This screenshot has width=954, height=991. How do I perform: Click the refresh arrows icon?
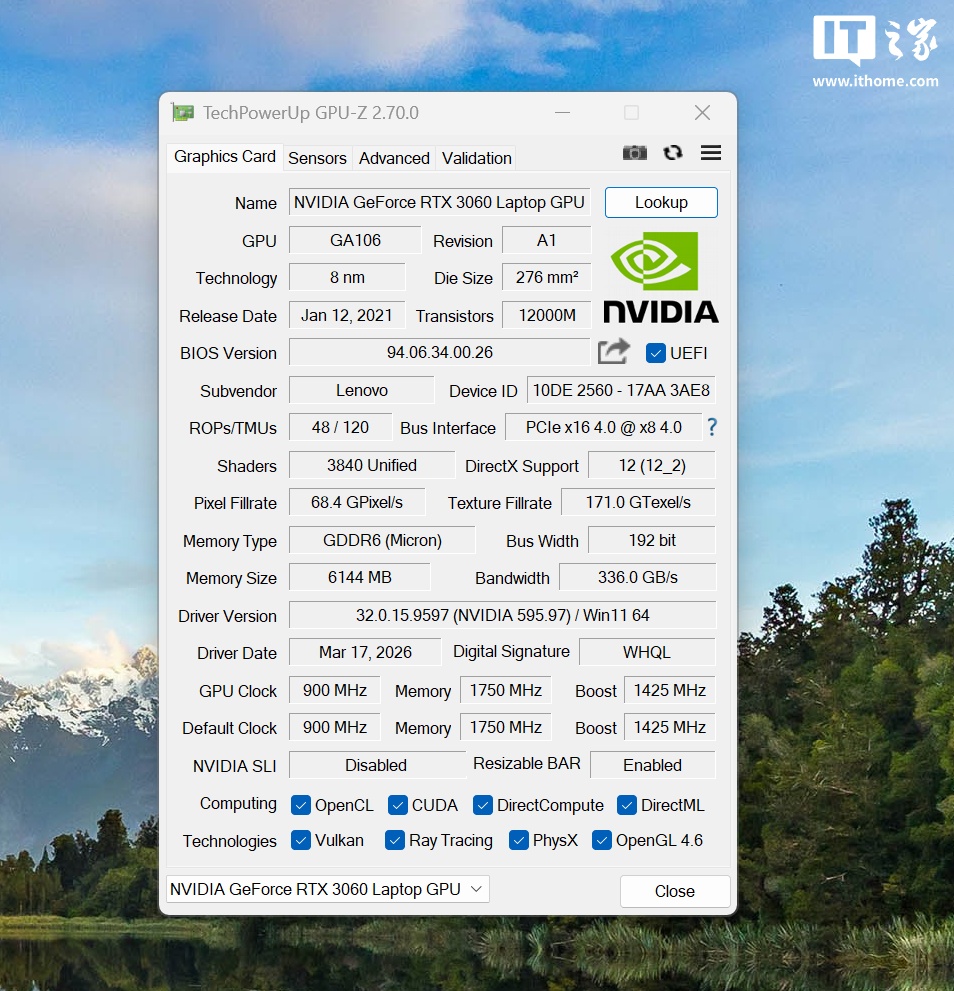tap(673, 153)
